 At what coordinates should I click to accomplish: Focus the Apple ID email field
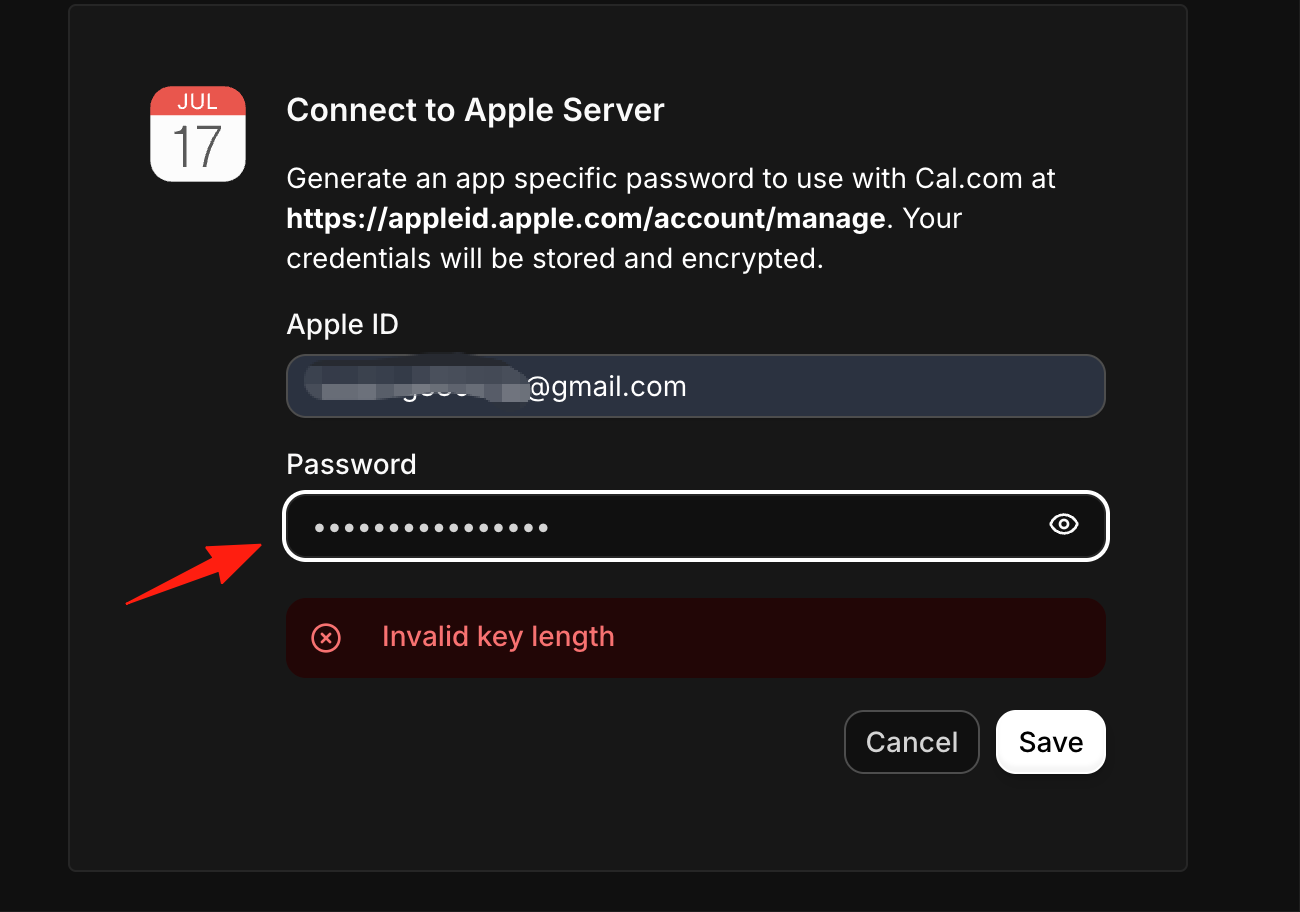click(x=696, y=386)
